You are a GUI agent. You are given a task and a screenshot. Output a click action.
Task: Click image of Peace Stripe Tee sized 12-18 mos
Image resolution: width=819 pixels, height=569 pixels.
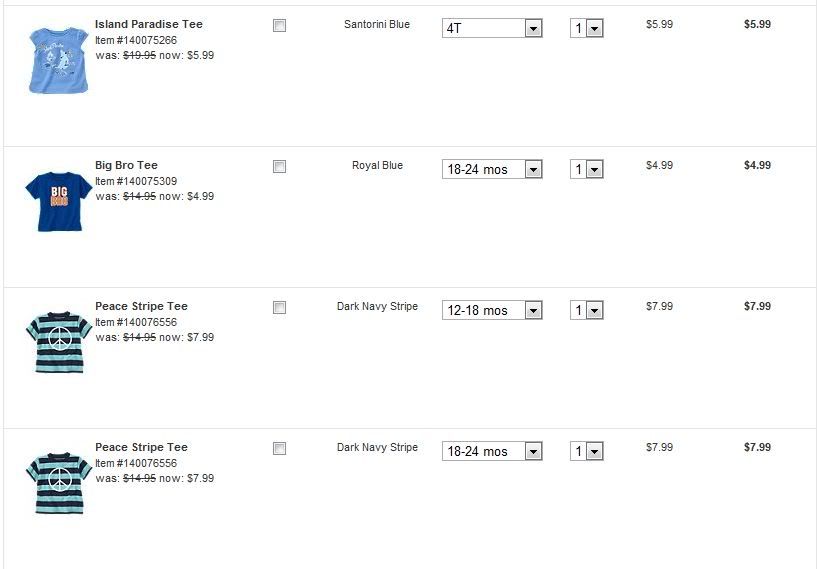[x=58, y=342]
